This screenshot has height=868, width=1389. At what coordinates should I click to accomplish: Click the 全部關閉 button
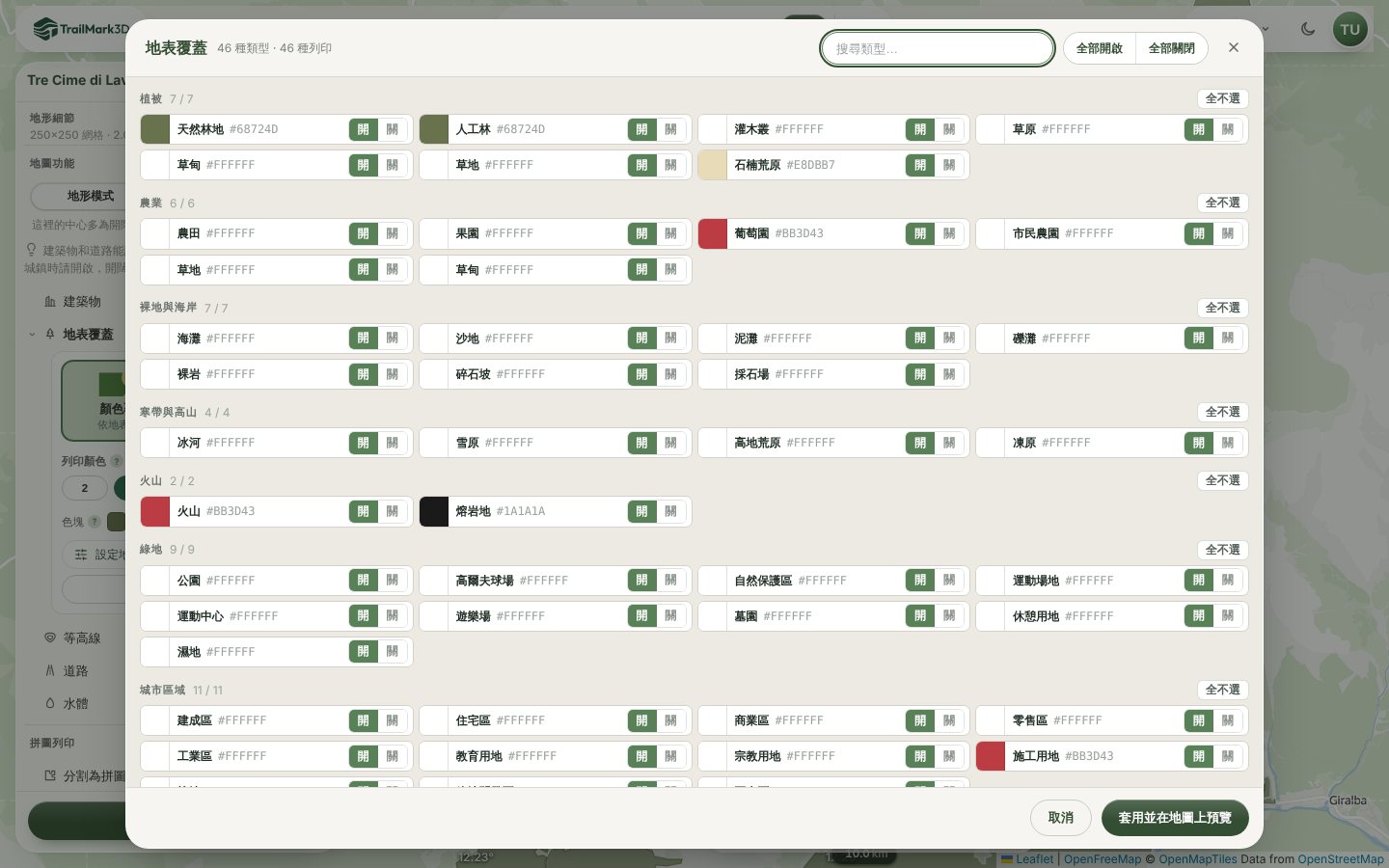[x=1172, y=48]
